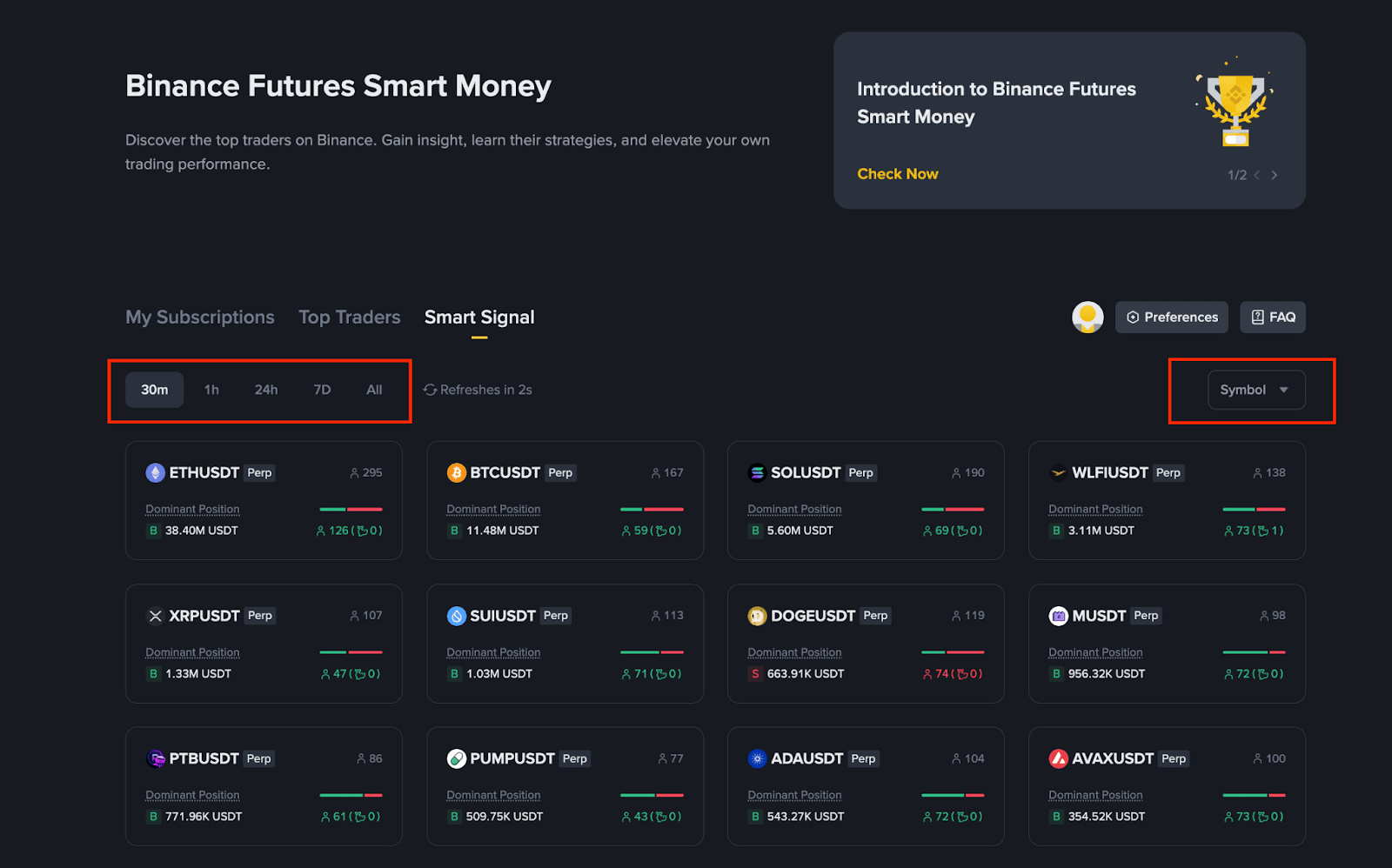Go to next banner slide arrow
The width and height of the screenshot is (1392, 868).
pos(1275,175)
